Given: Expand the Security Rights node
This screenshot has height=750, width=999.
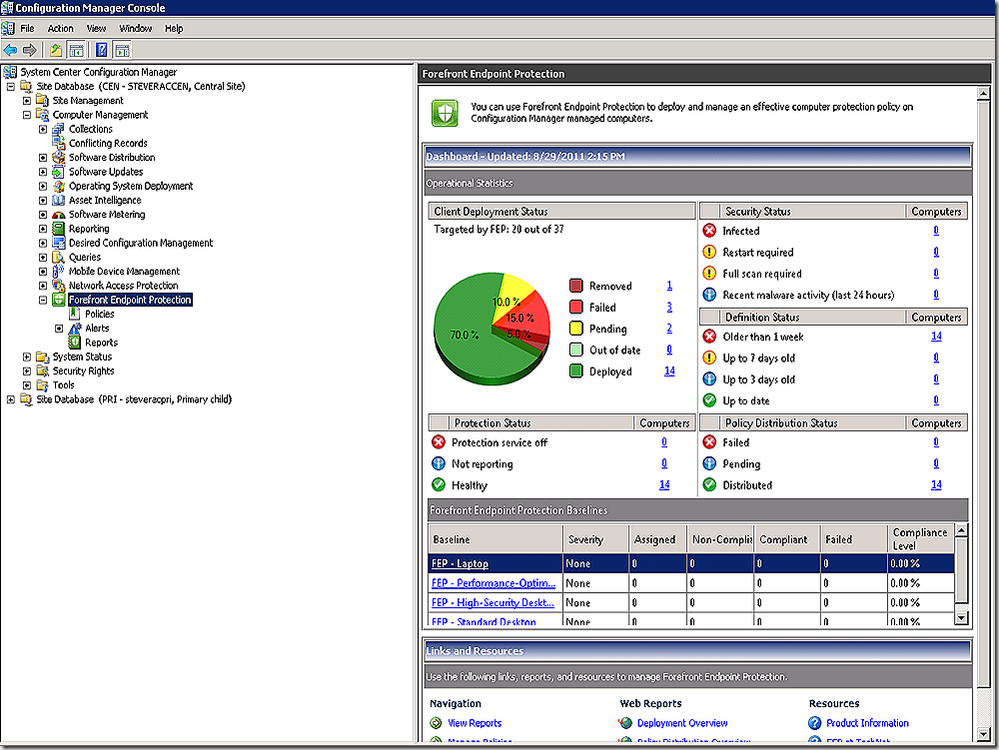Looking at the screenshot, I should [x=27, y=371].
